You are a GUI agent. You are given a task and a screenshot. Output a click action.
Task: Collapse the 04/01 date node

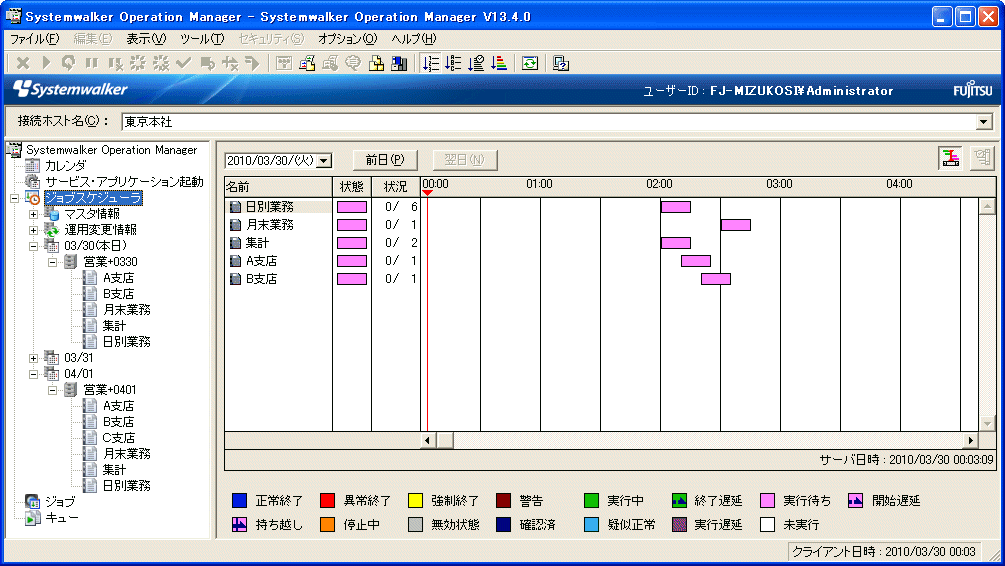[33, 374]
